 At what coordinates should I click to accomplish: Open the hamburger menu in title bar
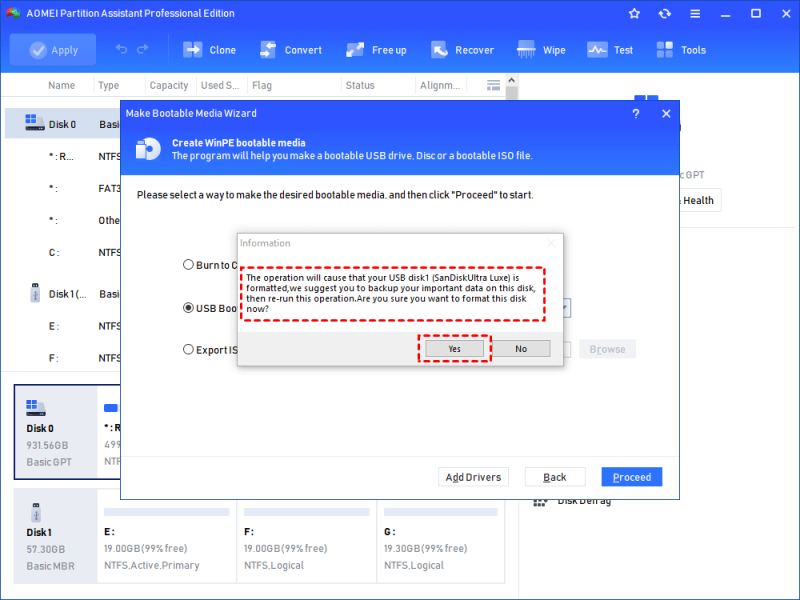pos(695,14)
